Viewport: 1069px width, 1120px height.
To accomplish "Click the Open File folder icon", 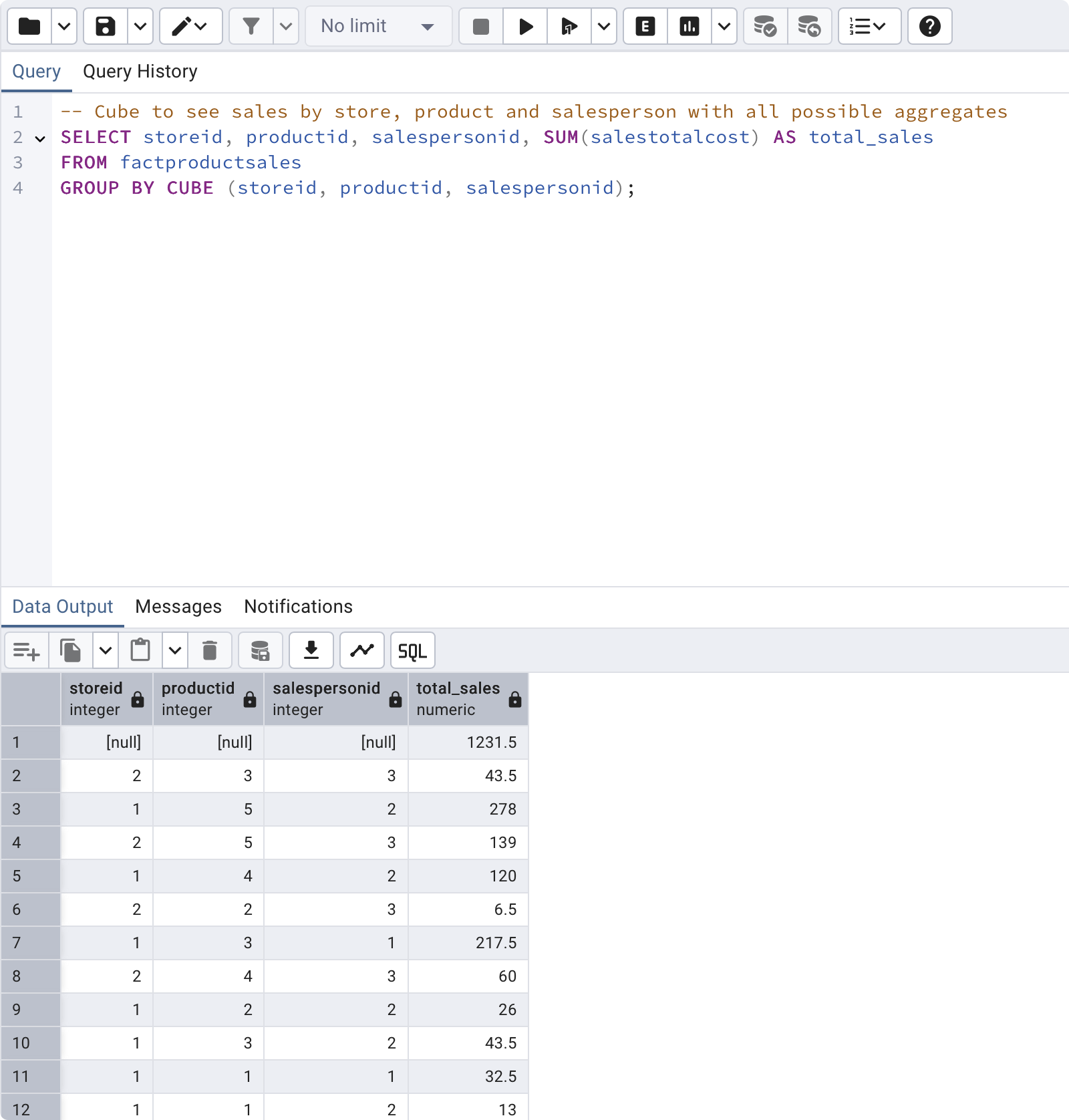I will click(x=29, y=27).
